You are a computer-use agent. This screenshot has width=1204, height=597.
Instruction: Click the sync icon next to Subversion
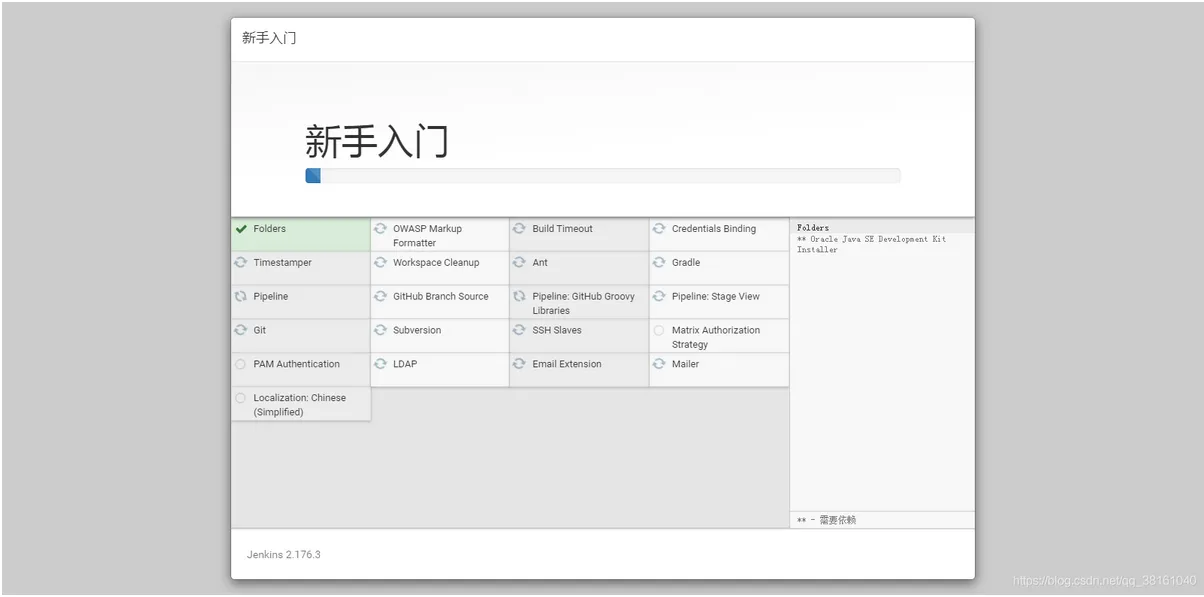tap(380, 330)
